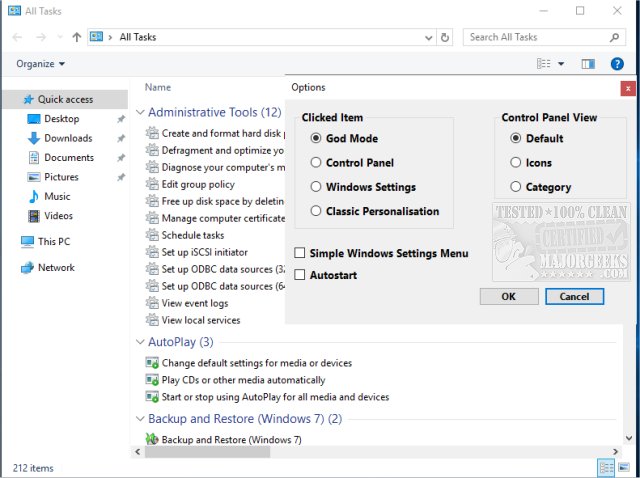Open the Downloads folder in sidebar
The image size is (640, 478).
pos(68,138)
